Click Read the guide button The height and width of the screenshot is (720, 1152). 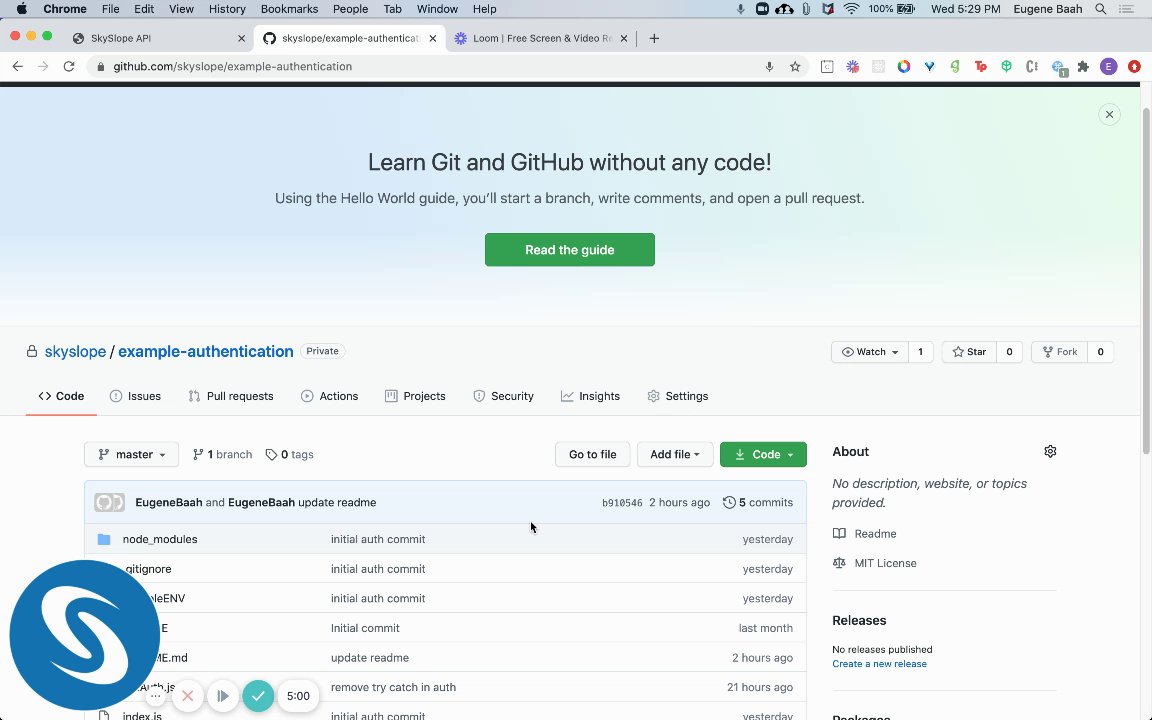coord(569,250)
